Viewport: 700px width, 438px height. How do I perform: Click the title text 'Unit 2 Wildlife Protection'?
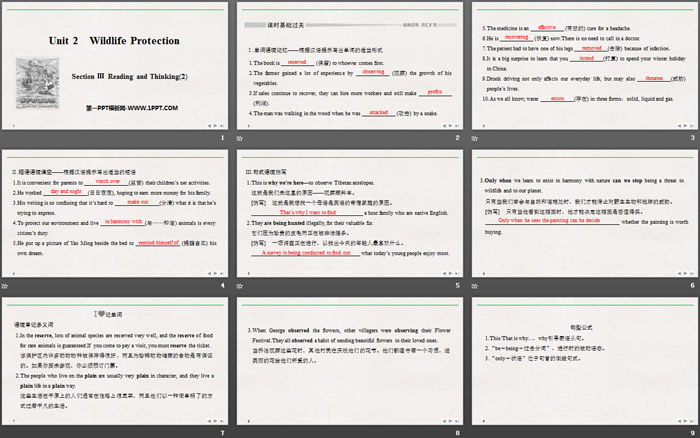[x=114, y=41]
